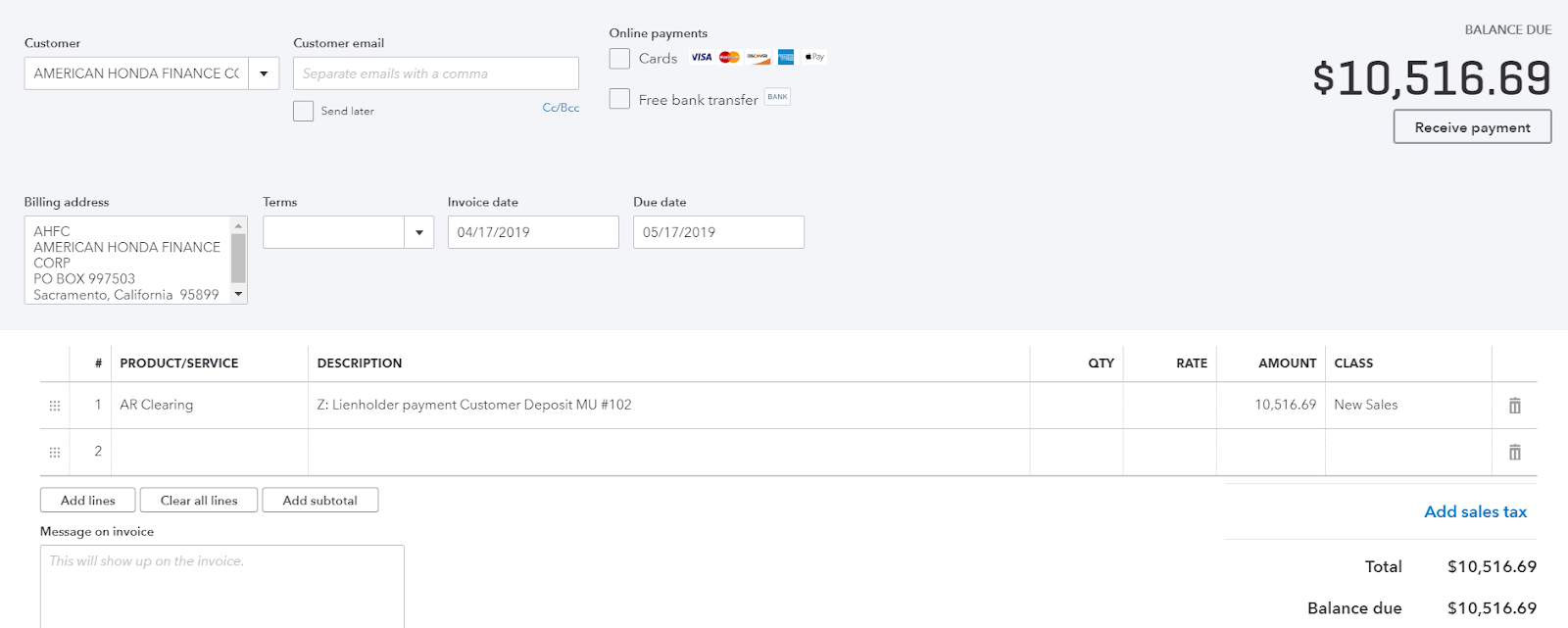Delete line 1 AR Clearing with trash icon
The height and width of the screenshot is (628, 1568).
(x=1514, y=406)
